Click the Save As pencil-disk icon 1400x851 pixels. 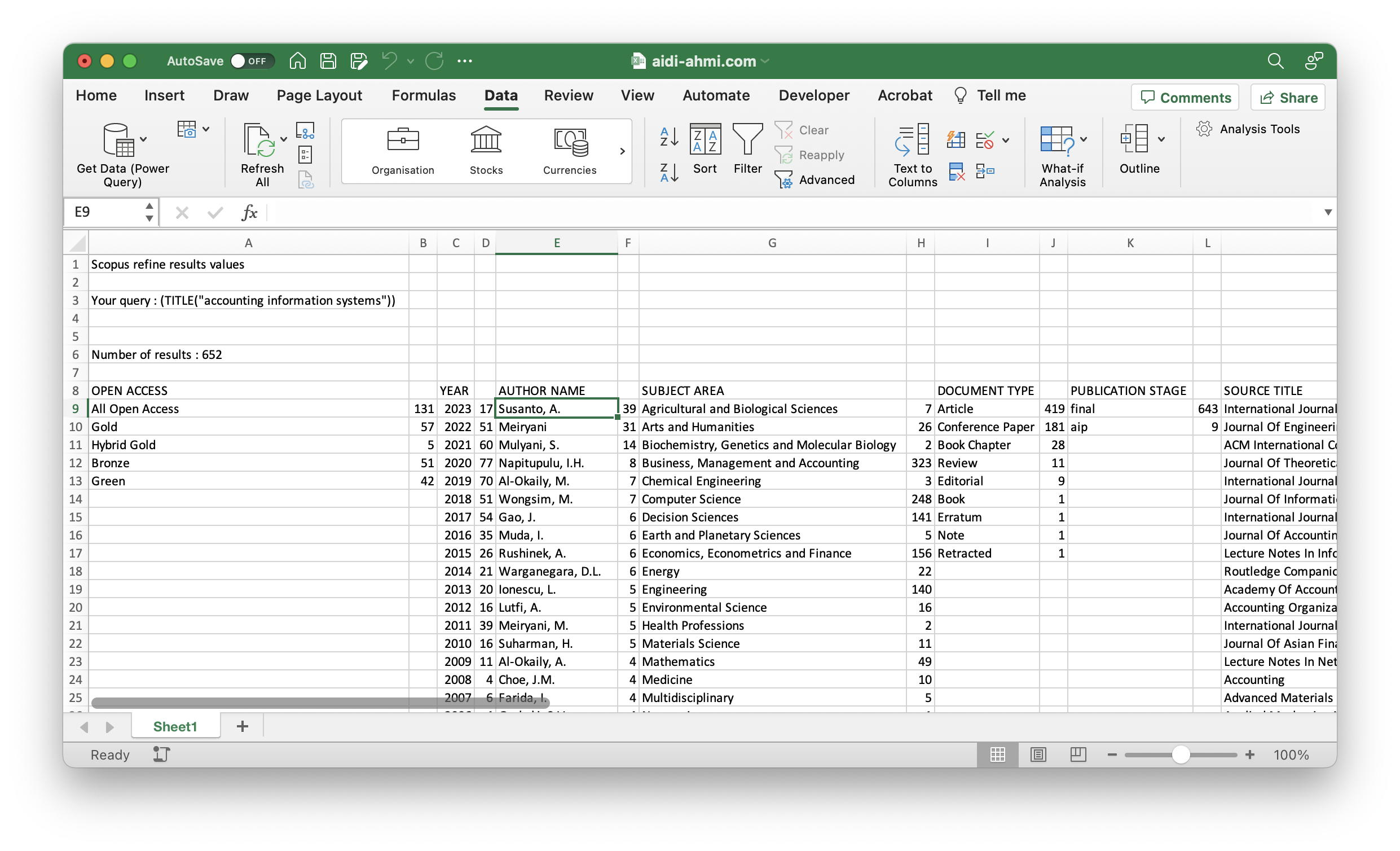359,61
